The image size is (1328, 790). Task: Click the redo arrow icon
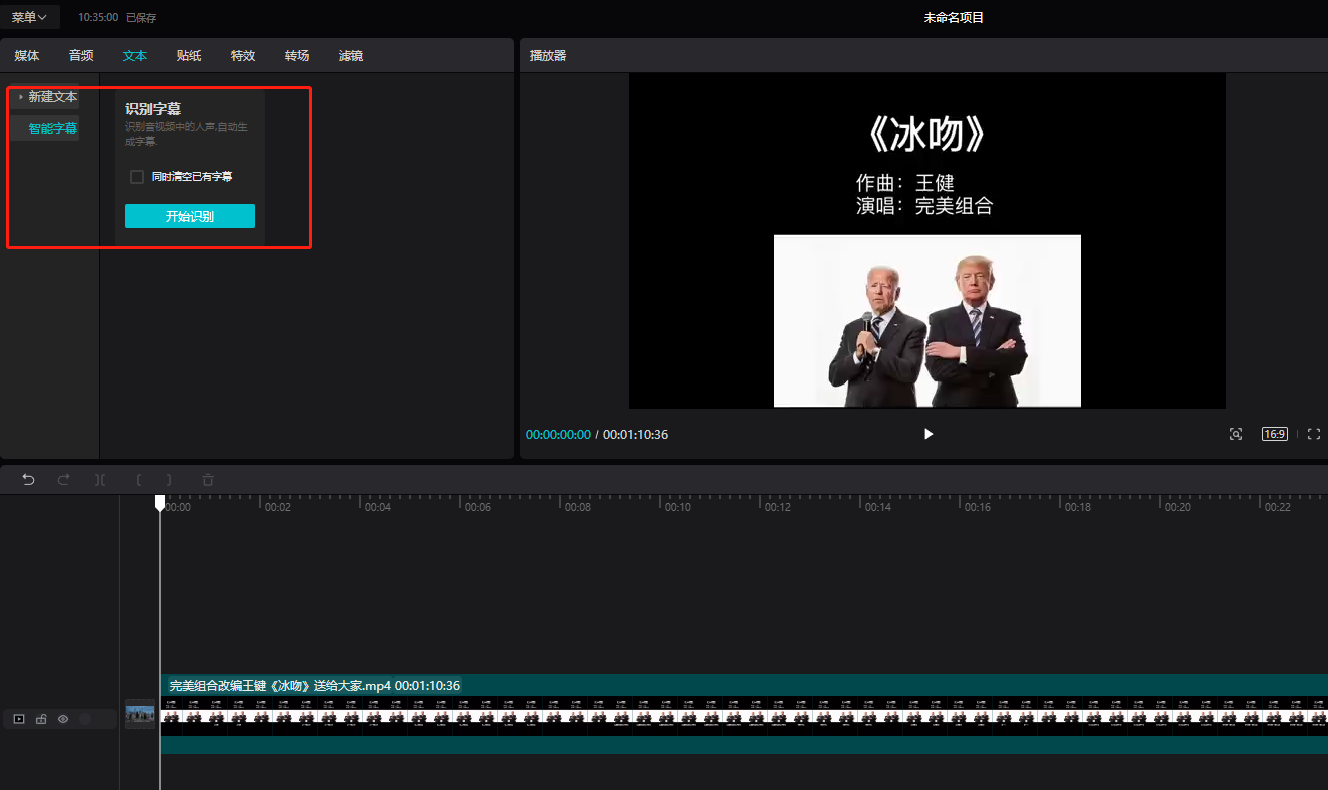[x=64, y=480]
